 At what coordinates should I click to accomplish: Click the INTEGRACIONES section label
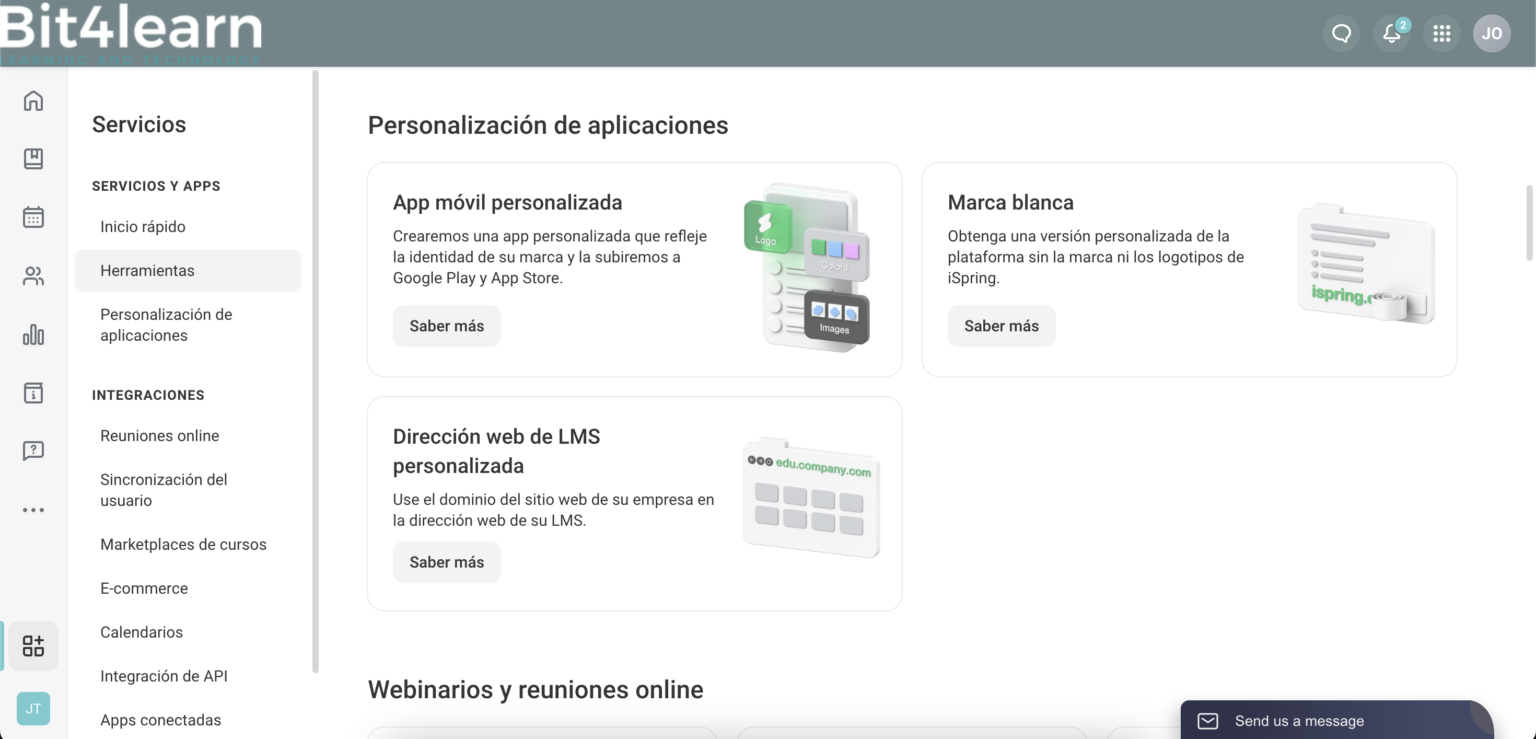[x=148, y=395]
